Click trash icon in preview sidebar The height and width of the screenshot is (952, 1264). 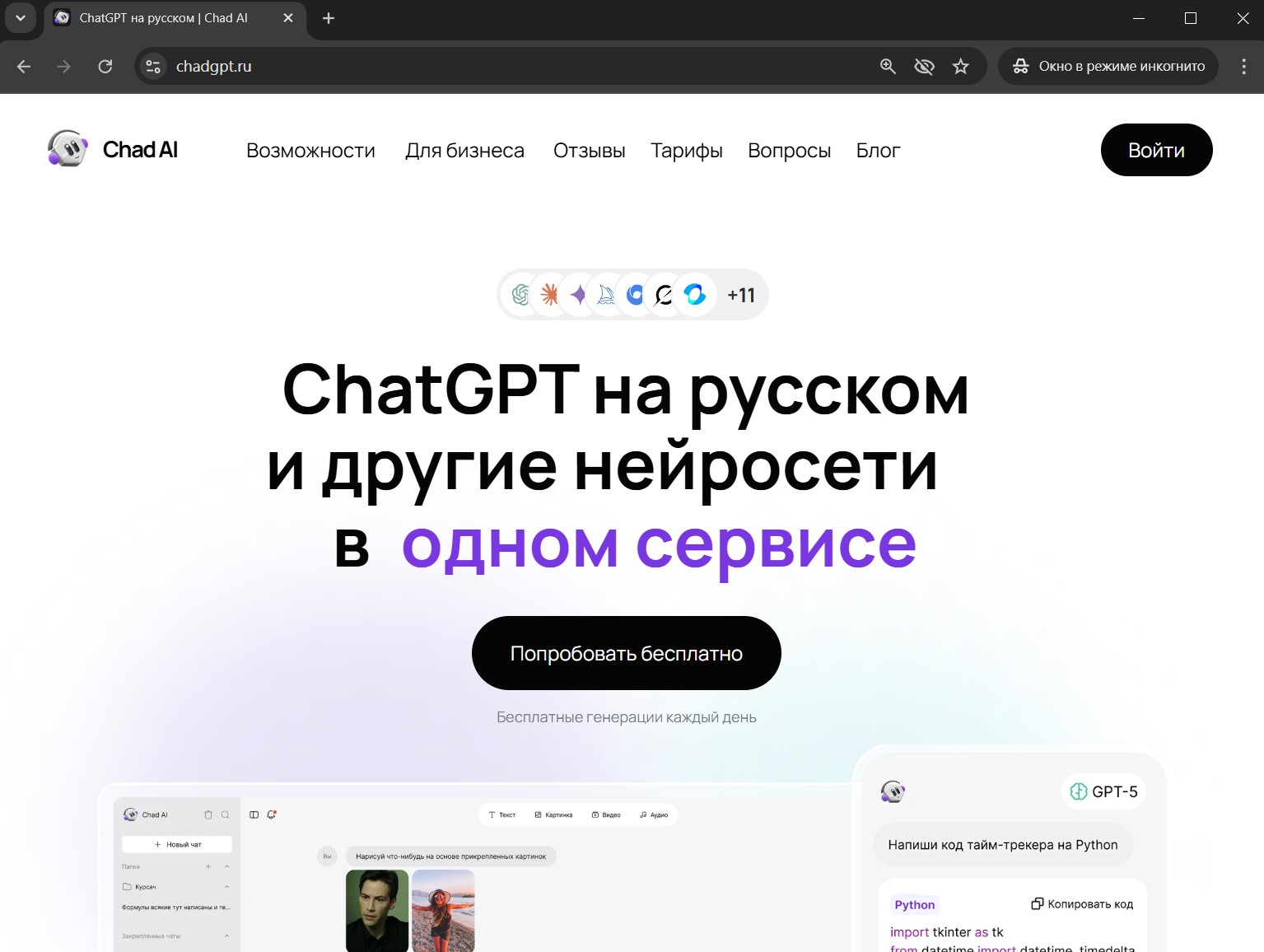[208, 814]
